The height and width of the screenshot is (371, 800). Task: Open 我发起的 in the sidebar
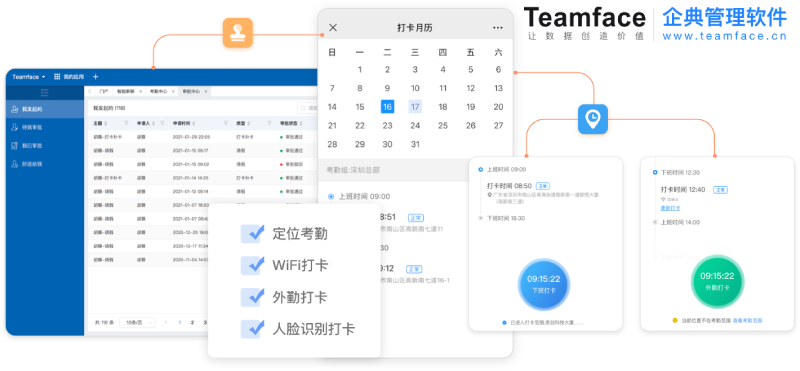45,109
